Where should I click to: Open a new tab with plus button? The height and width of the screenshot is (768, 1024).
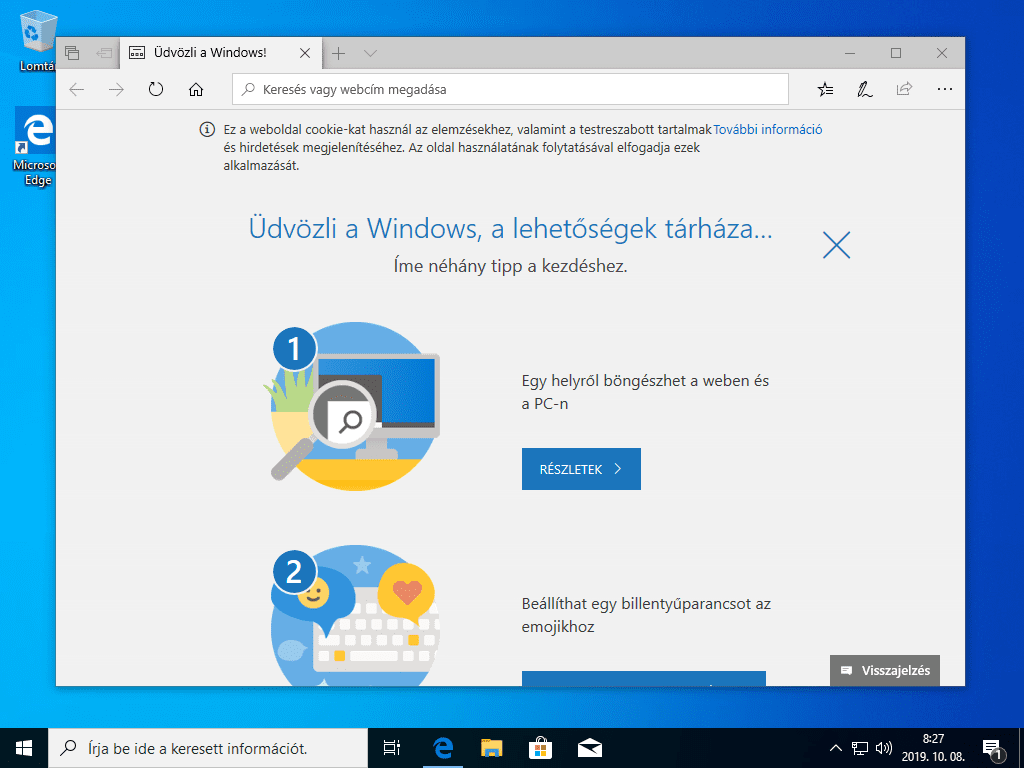339,53
